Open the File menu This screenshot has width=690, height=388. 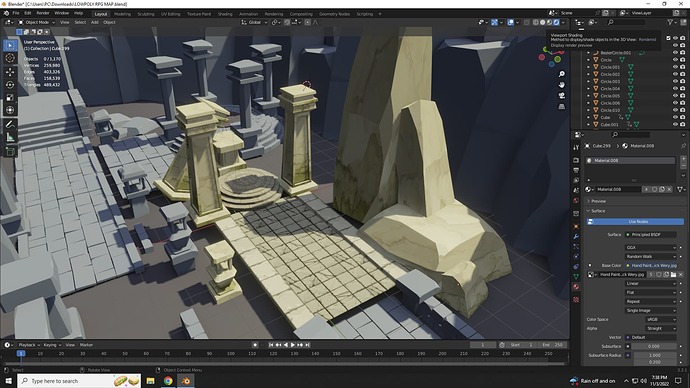pyautogui.click(x=16, y=13)
